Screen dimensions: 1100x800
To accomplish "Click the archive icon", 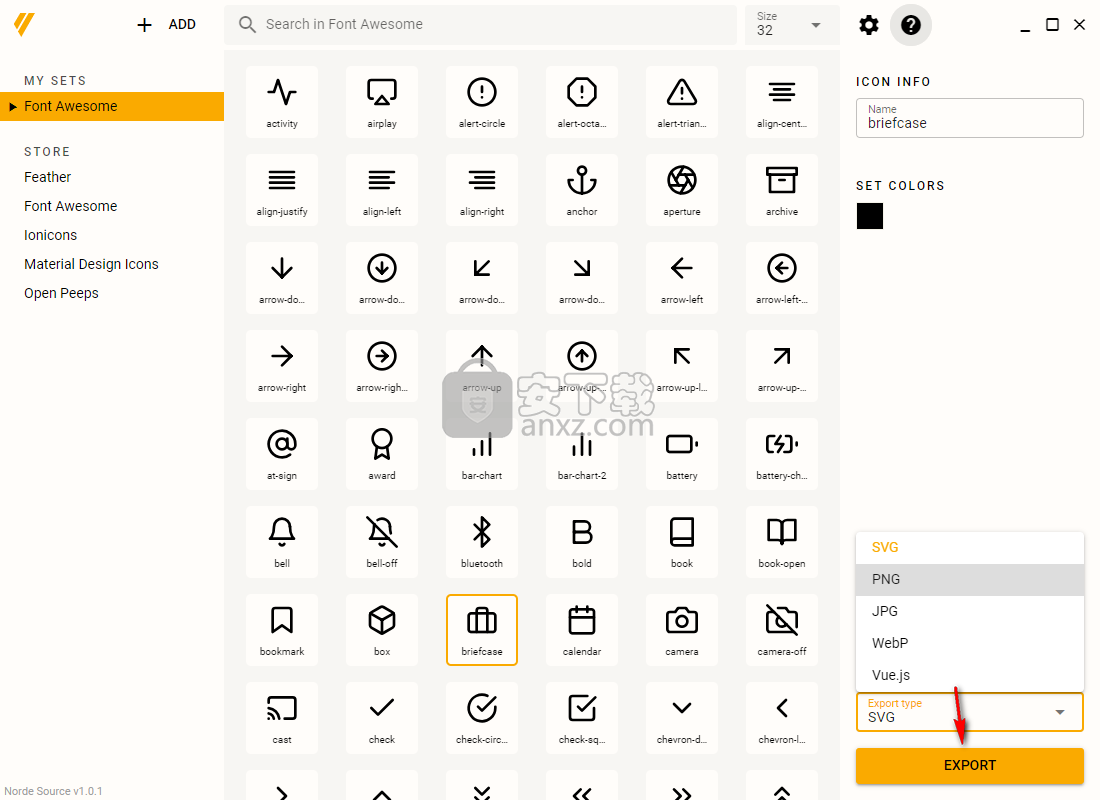I will [782, 190].
